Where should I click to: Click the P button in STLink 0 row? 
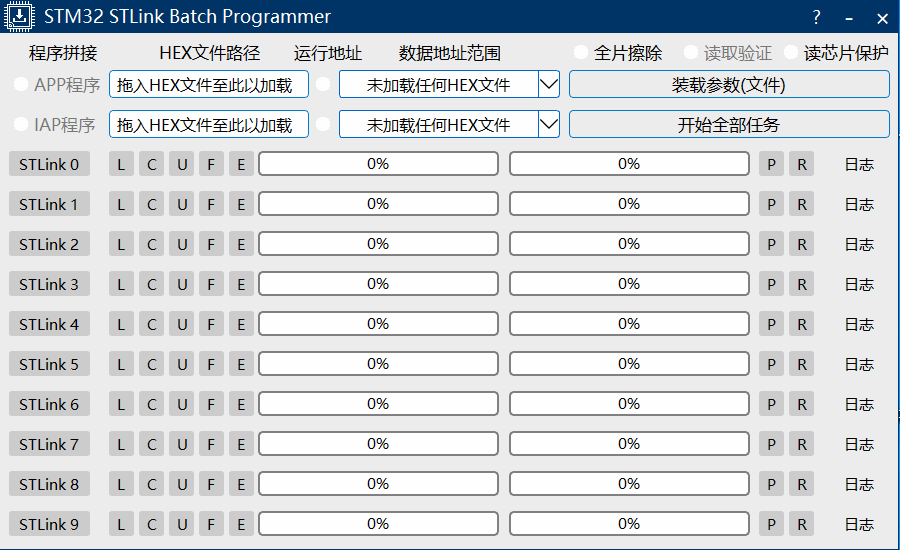[x=771, y=164]
